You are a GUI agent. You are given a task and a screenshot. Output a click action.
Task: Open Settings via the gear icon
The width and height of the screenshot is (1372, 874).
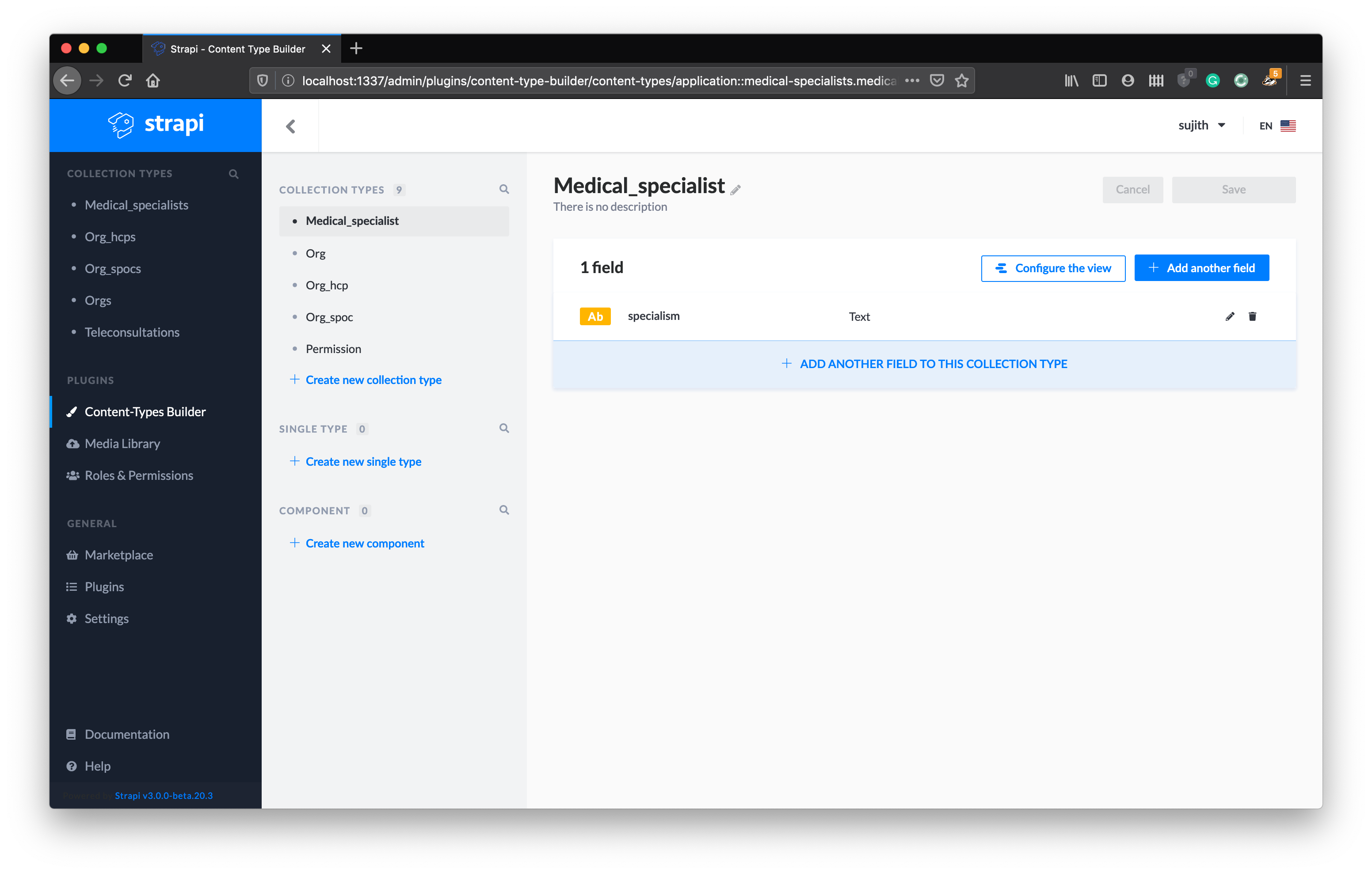click(x=72, y=618)
